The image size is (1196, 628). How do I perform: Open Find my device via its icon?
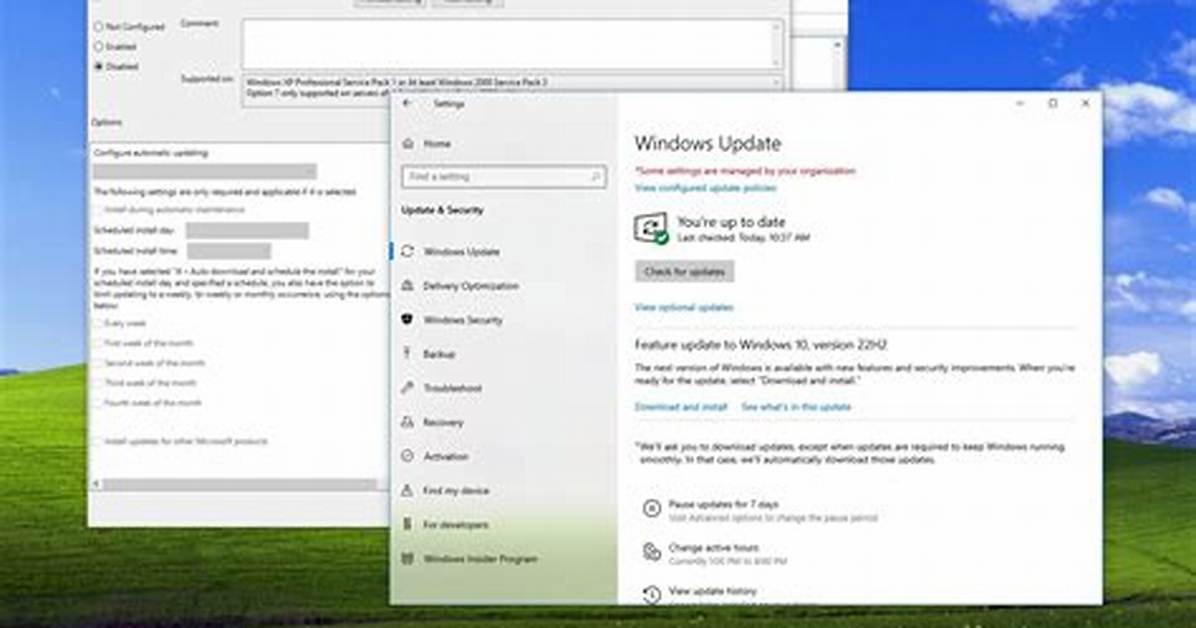(x=408, y=490)
